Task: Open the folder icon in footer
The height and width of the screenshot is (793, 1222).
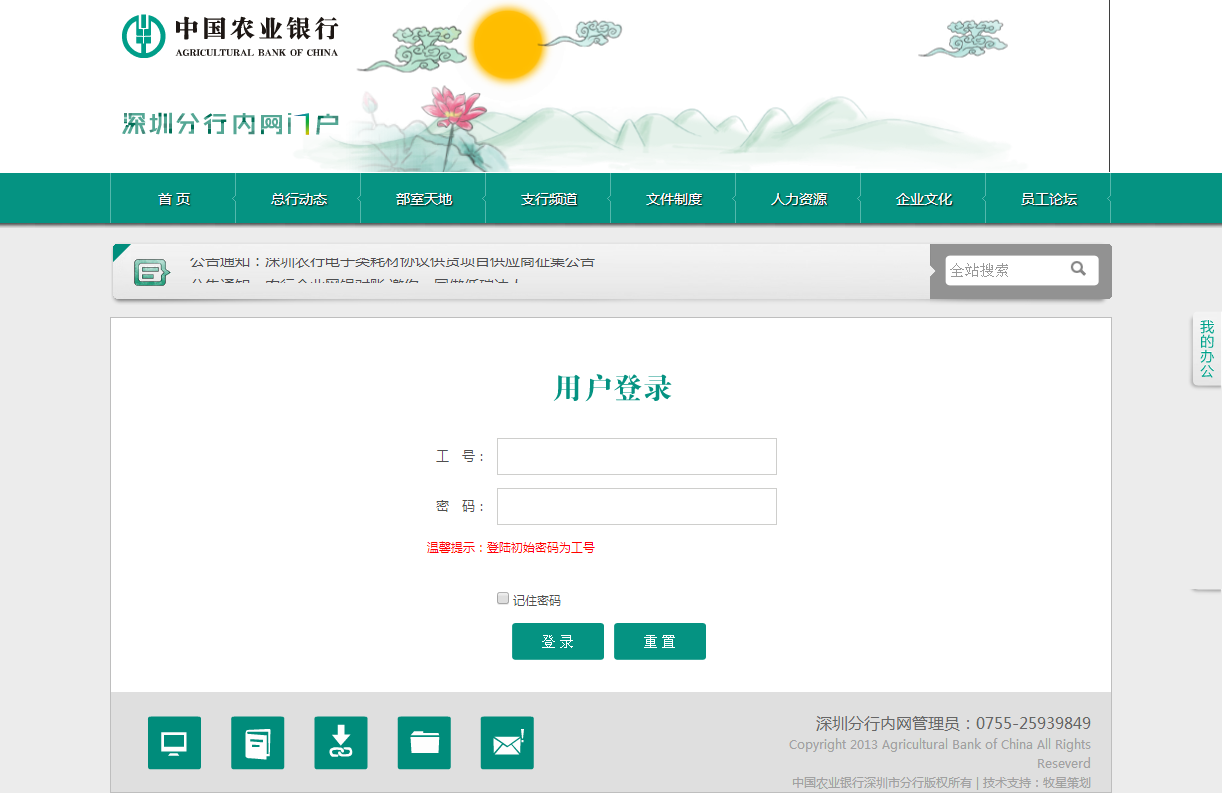Action: (424, 743)
